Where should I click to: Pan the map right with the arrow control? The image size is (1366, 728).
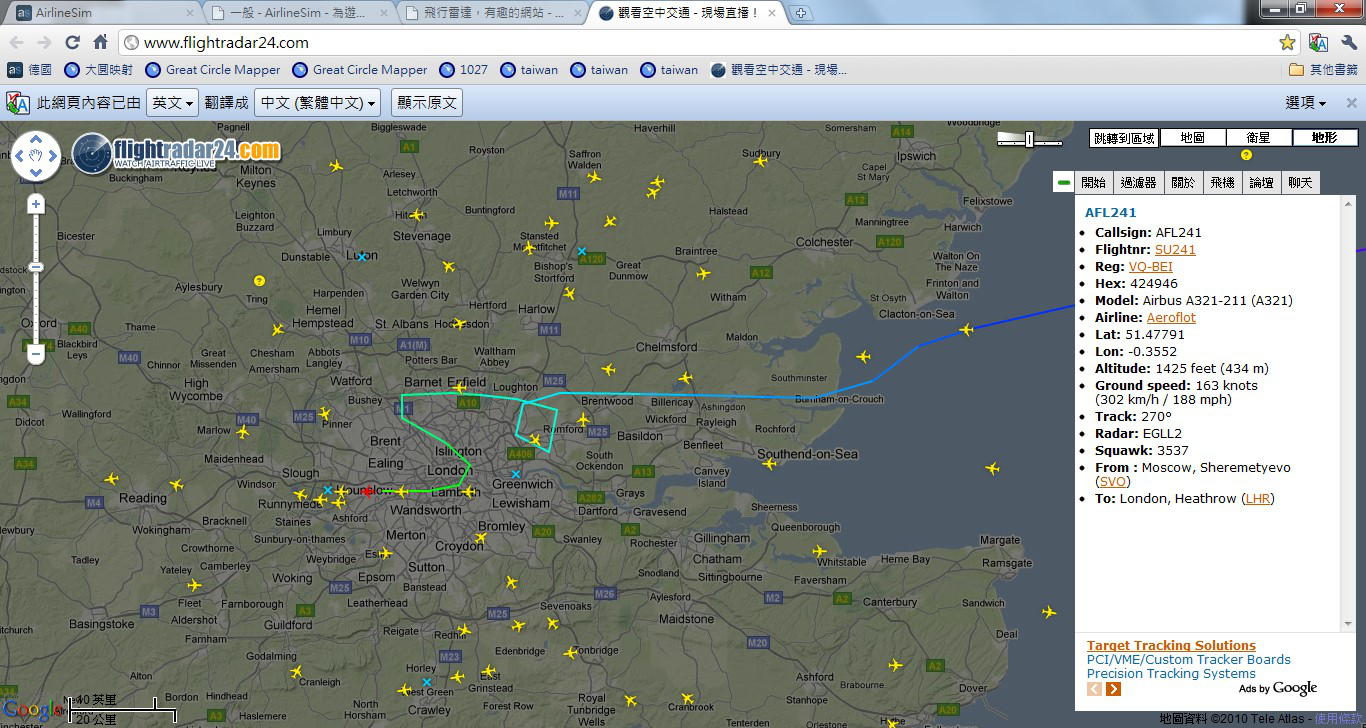[x=53, y=156]
